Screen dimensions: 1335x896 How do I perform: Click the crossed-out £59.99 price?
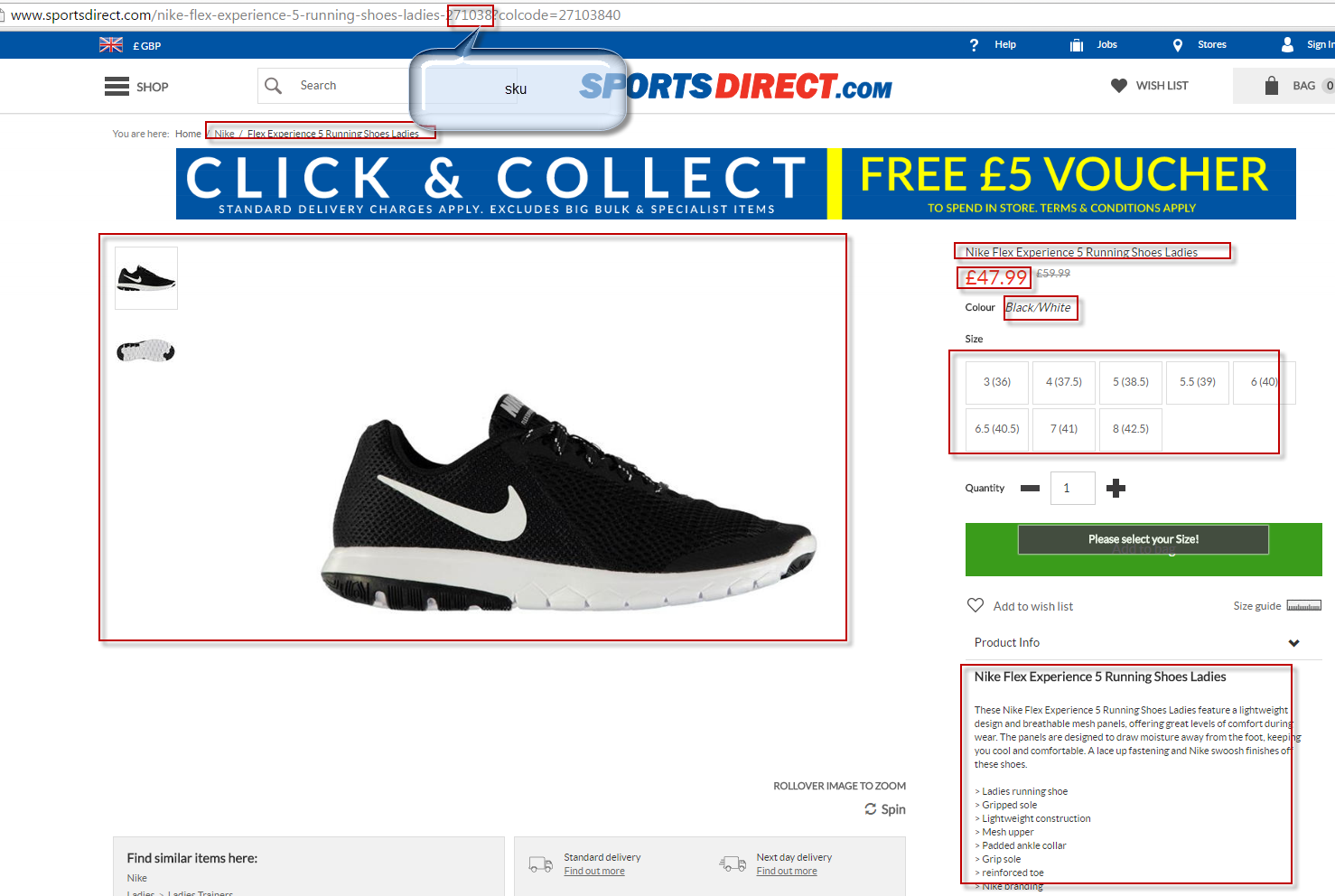click(x=1053, y=274)
